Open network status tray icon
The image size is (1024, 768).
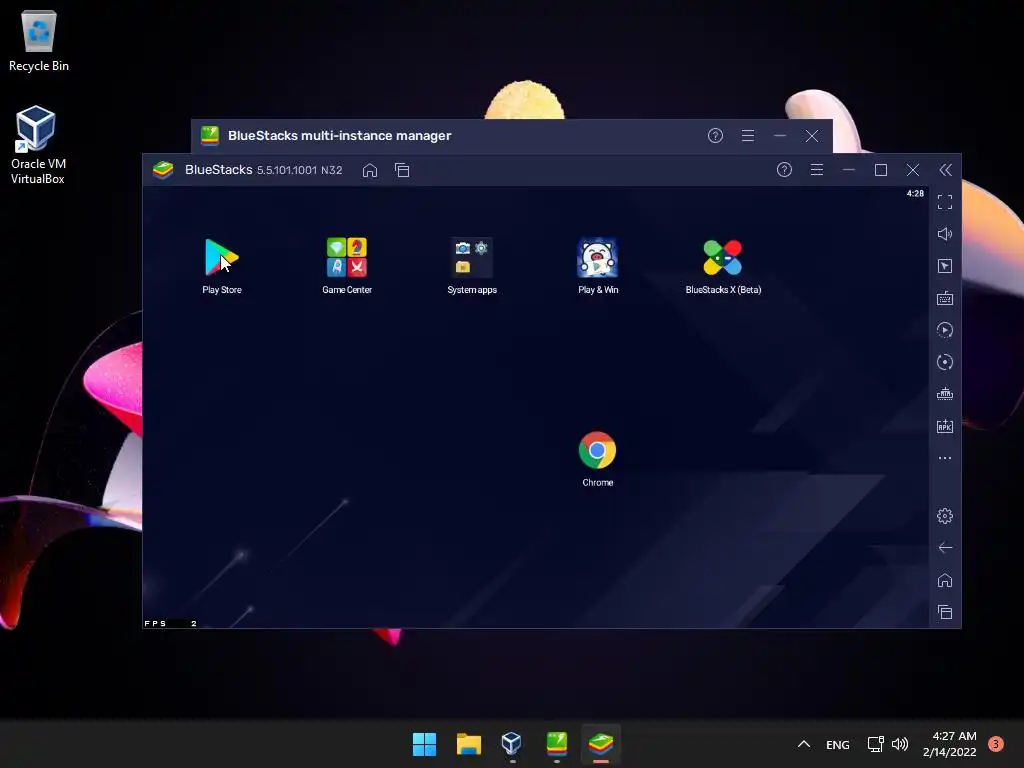pyautogui.click(x=875, y=744)
